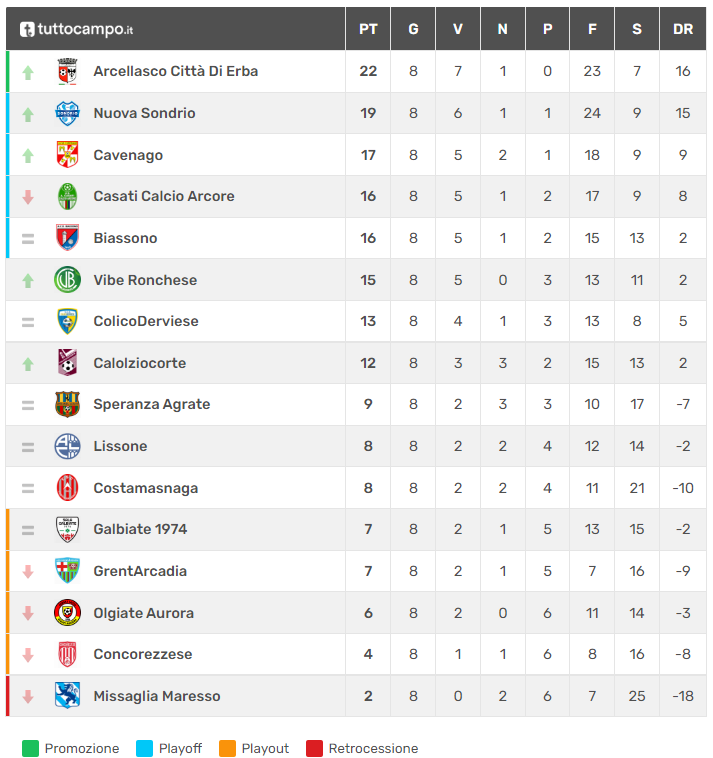Click up arrow next to Calolziocorte
713x758 pixels.
tap(28, 364)
